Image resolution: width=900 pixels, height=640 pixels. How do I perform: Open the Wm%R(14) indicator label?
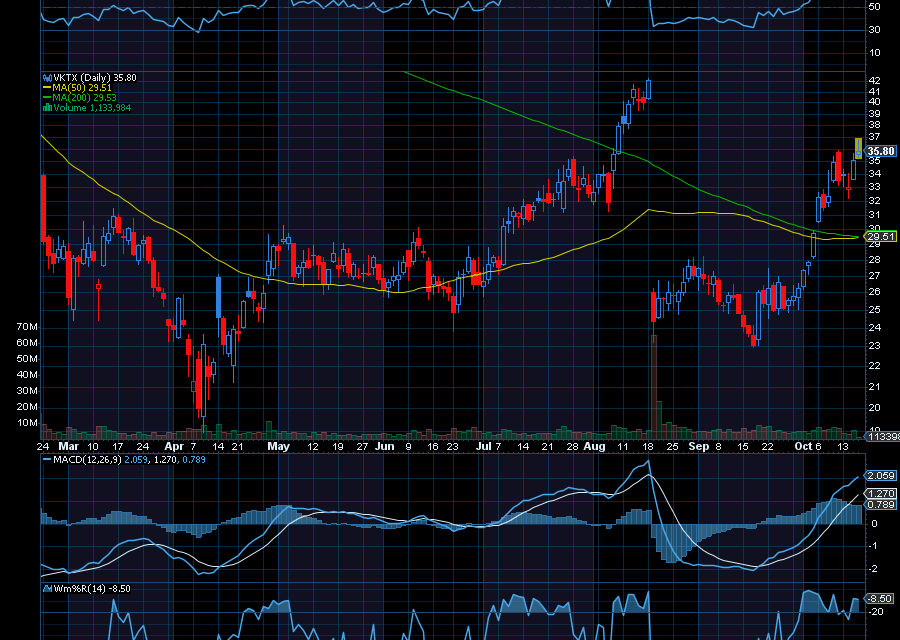(x=77, y=589)
